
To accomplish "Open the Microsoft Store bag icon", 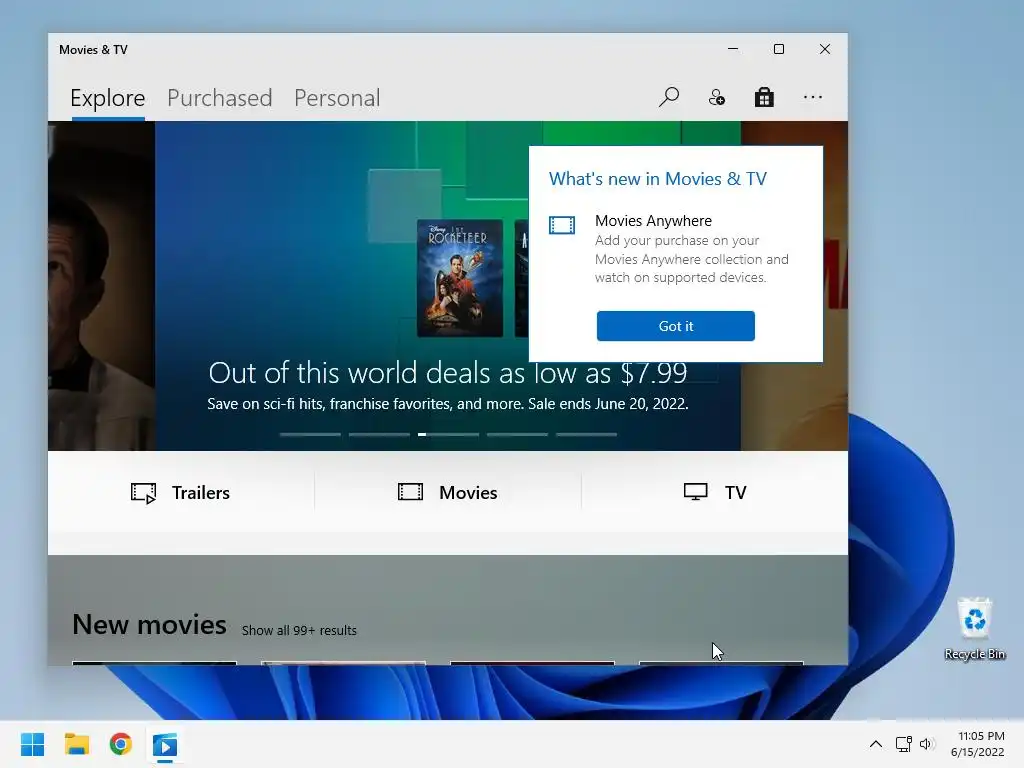I will pyautogui.click(x=764, y=97).
